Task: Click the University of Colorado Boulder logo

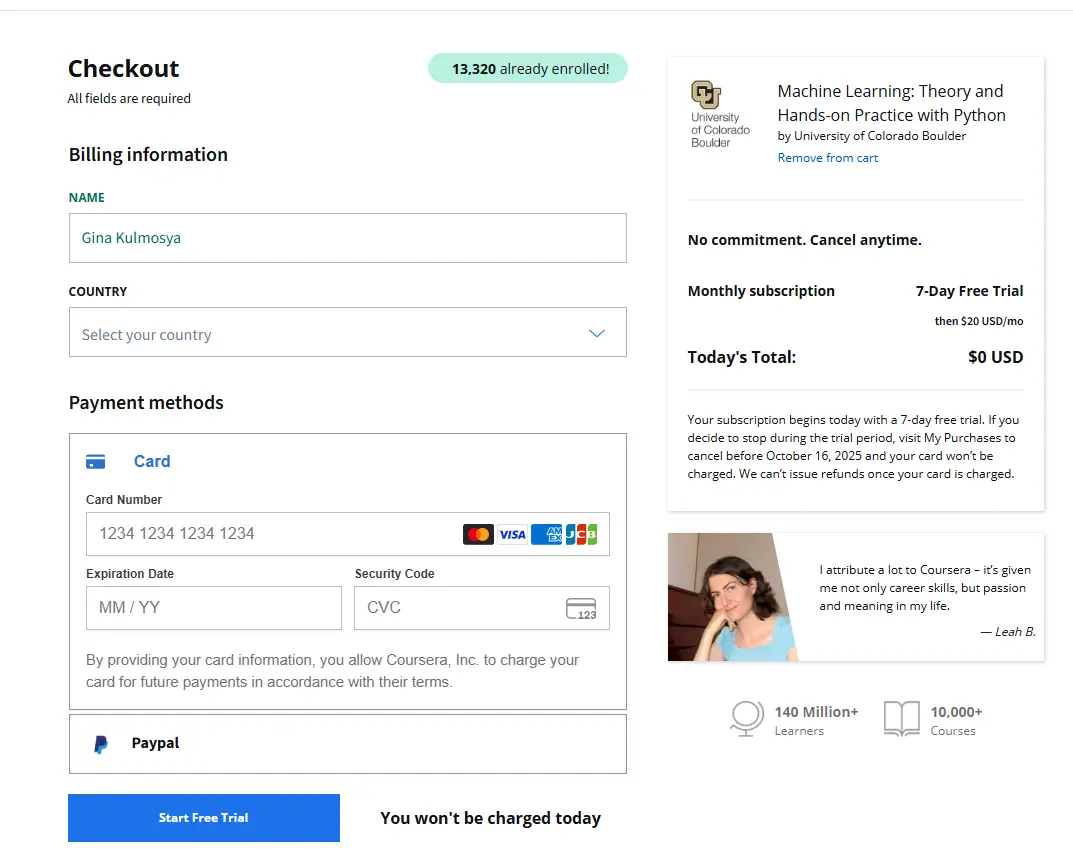Action: pyautogui.click(x=720, y=114)
